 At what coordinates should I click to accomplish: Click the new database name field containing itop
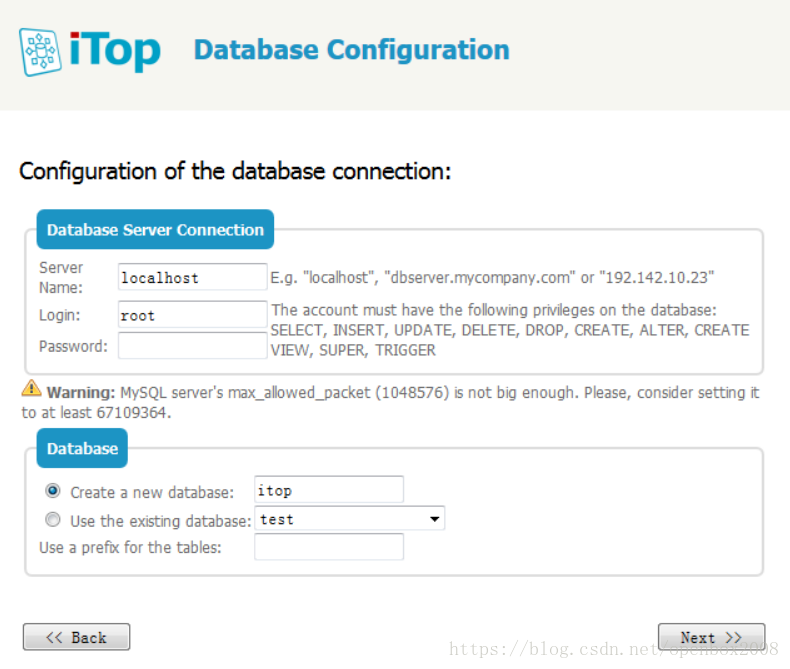(329, 489)
